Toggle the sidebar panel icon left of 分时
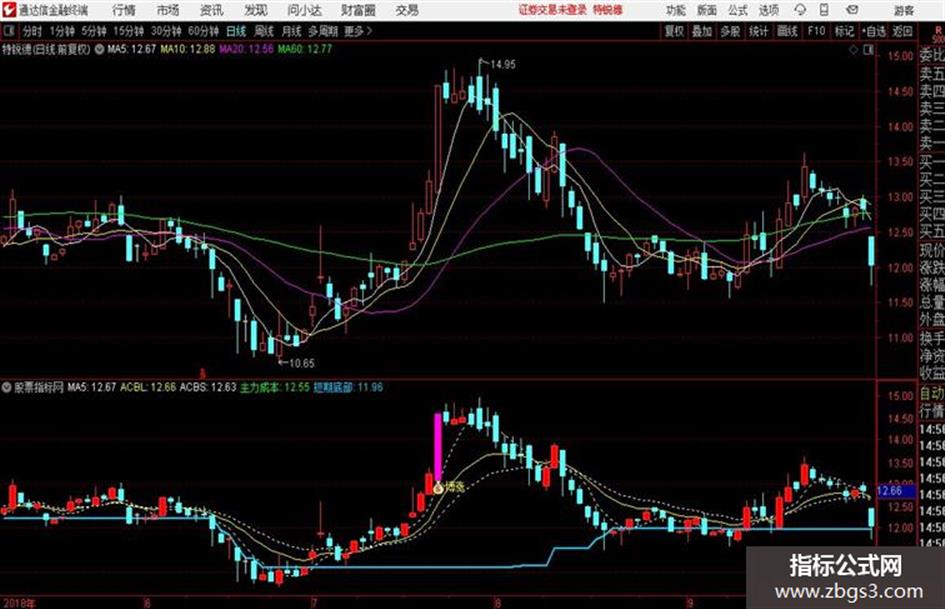Screen dimensions: 945x609 (x=8, y=31)
